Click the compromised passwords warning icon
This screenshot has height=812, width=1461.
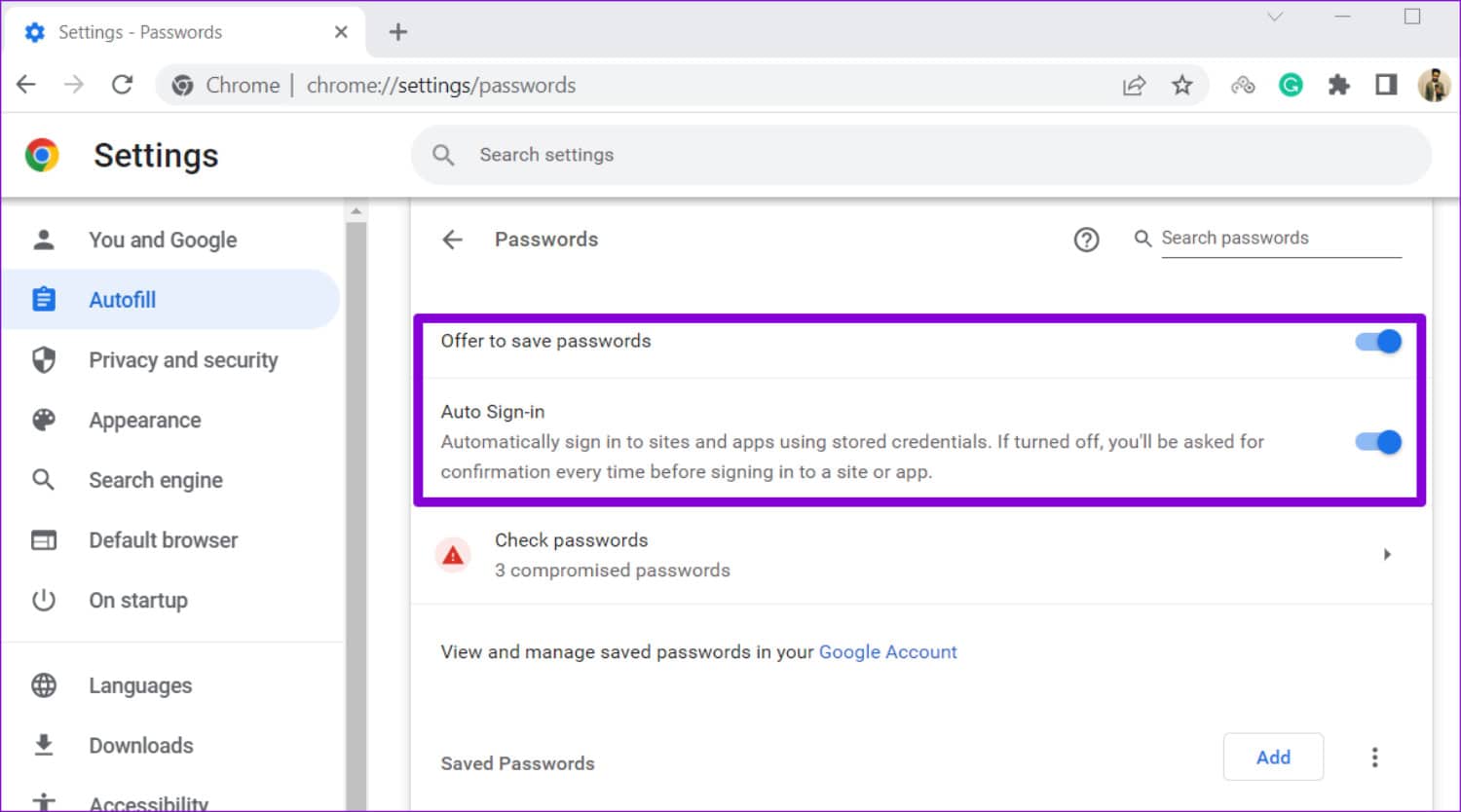click(453, 555)
